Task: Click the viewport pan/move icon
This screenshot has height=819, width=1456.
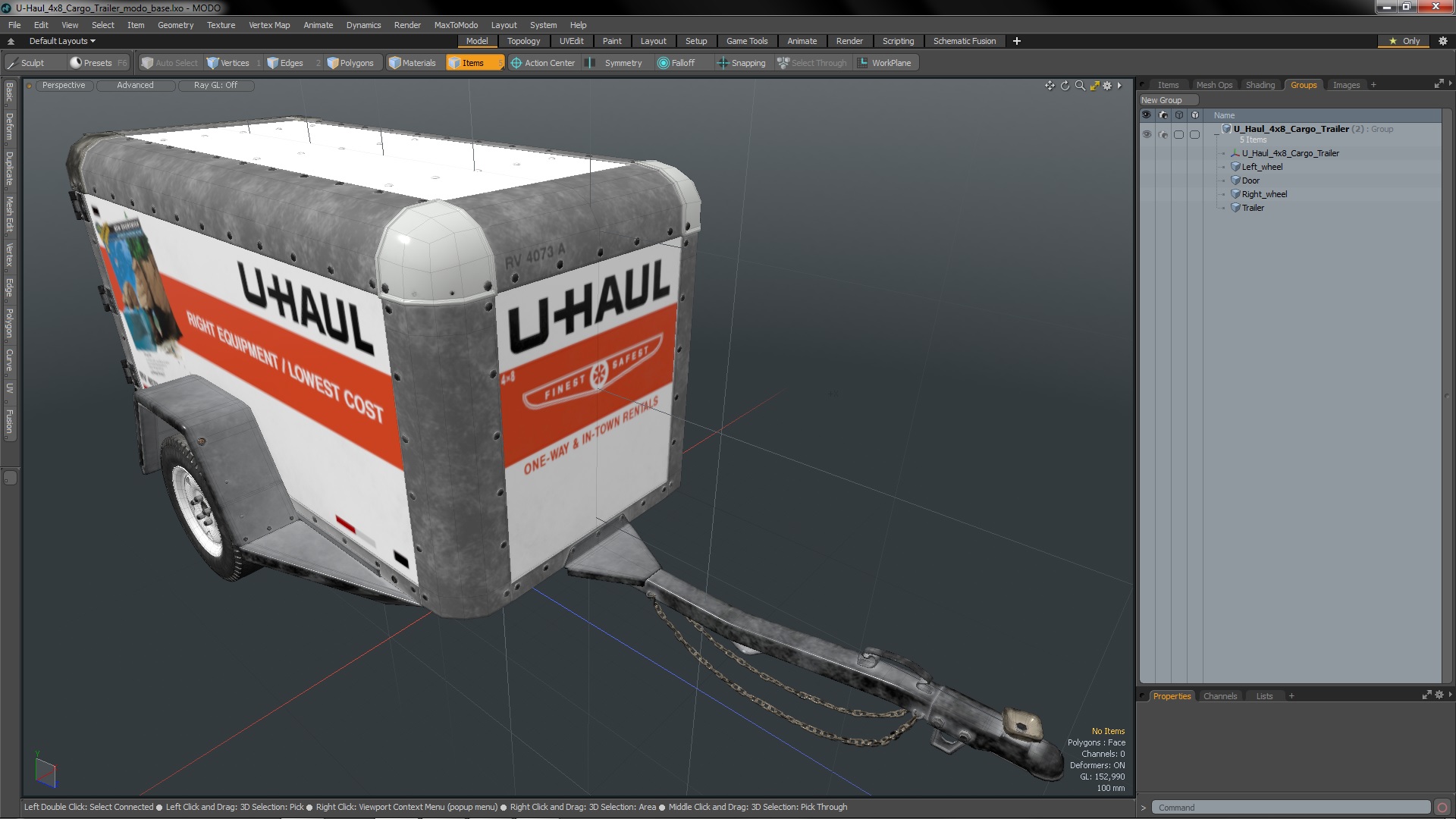Action: pos(1050,86)
